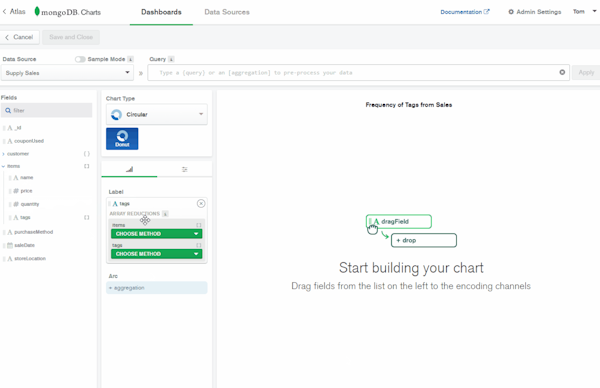Click the array bracket icon beside items
This screenshot has width=600, height=388.
86,166
